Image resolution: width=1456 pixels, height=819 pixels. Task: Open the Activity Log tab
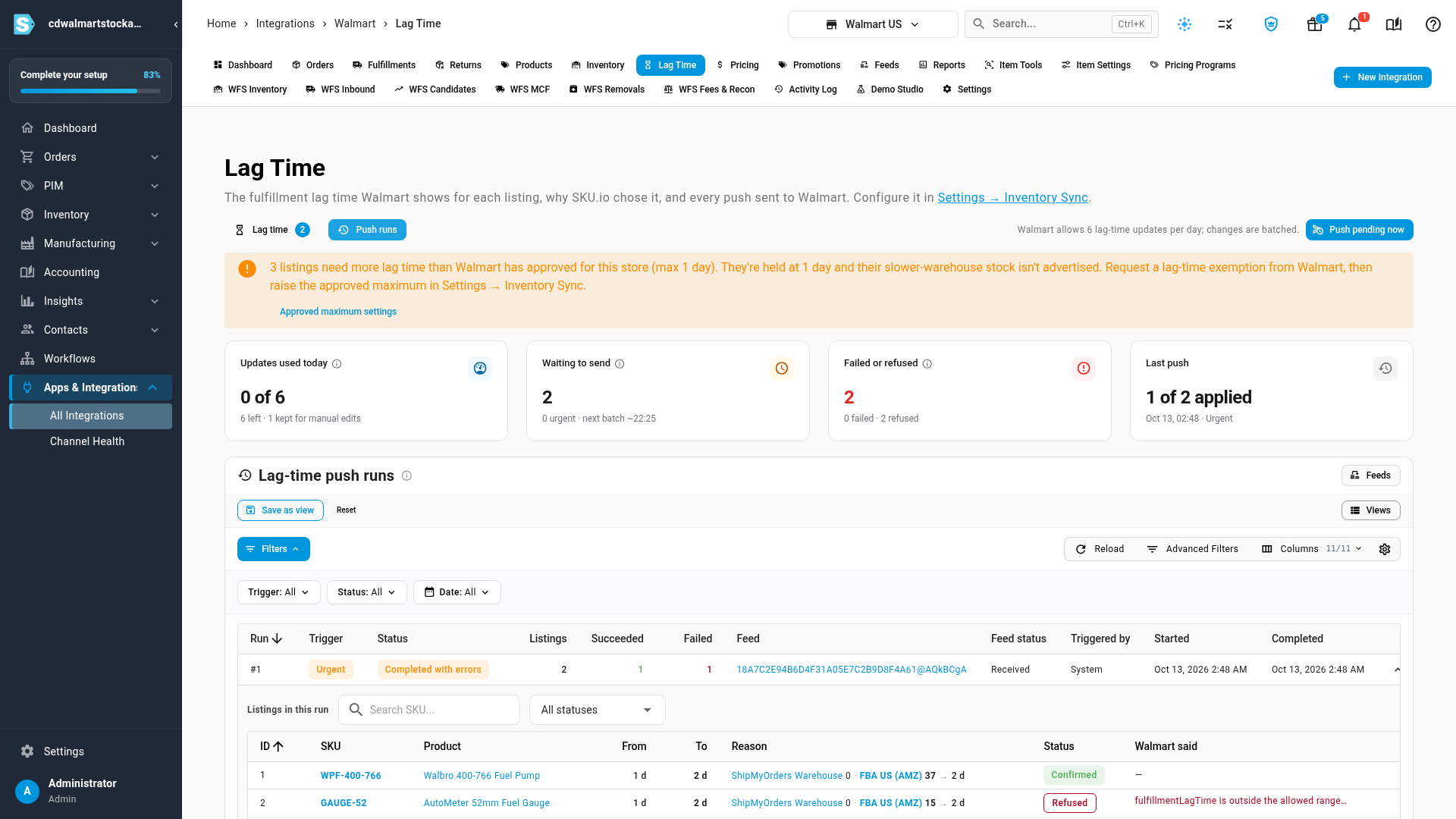pos(805,89)
